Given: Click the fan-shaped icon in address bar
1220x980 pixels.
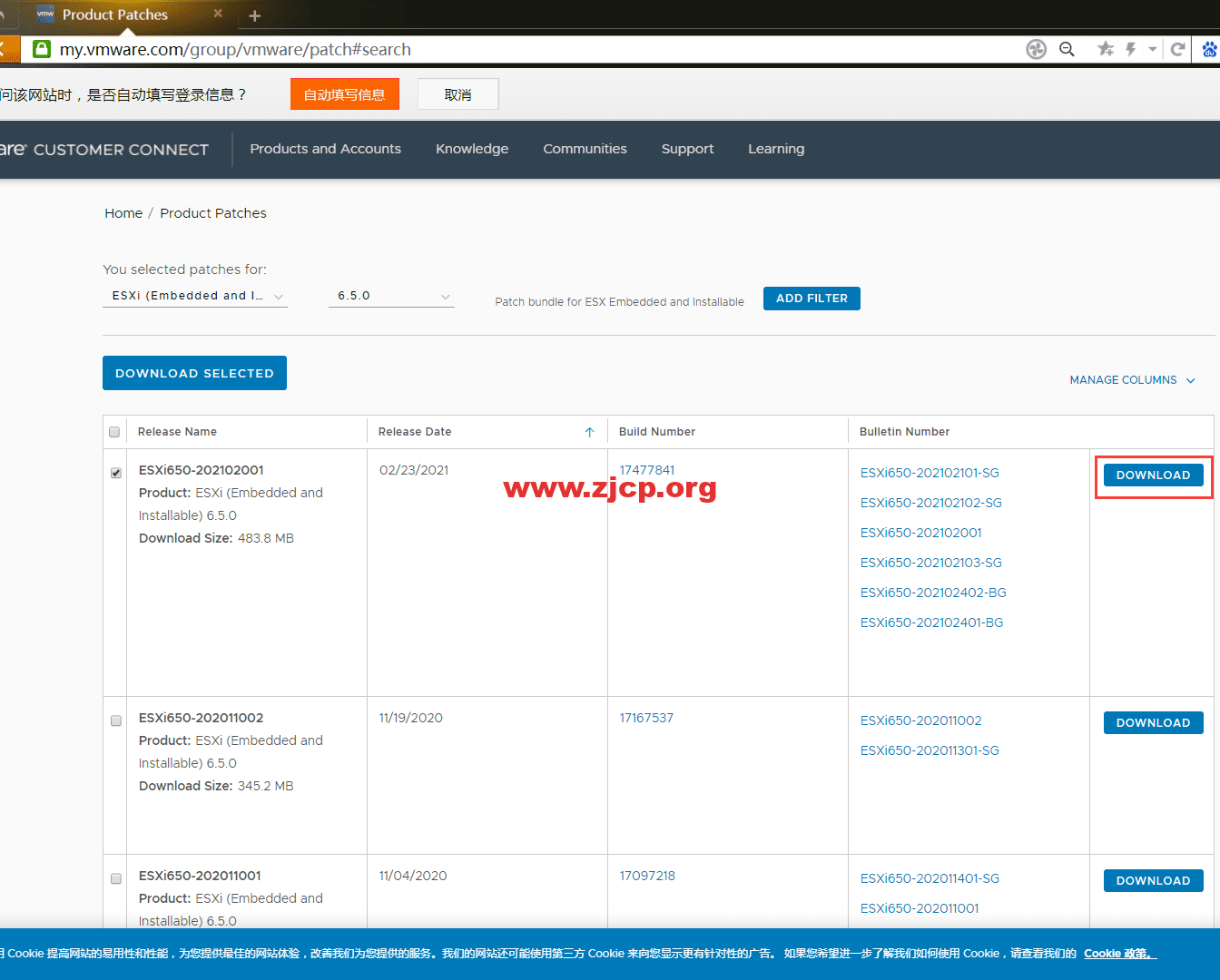Looking at the screenshot, I should pos(1036,49).
